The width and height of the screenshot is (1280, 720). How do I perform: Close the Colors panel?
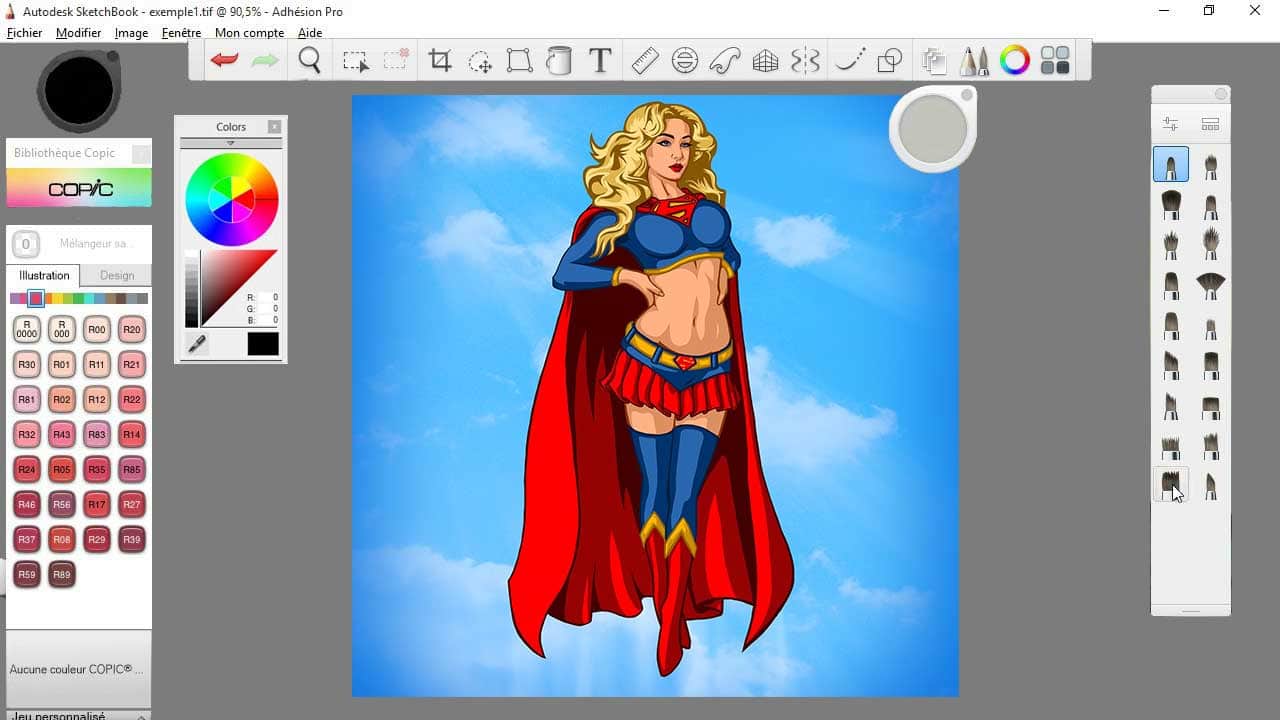[x=274, y=127]
